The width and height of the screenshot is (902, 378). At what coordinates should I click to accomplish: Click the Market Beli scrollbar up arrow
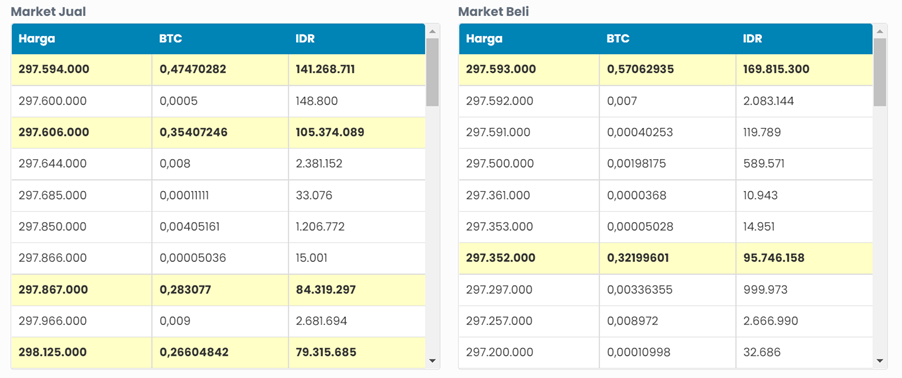[x=880, y=31]
